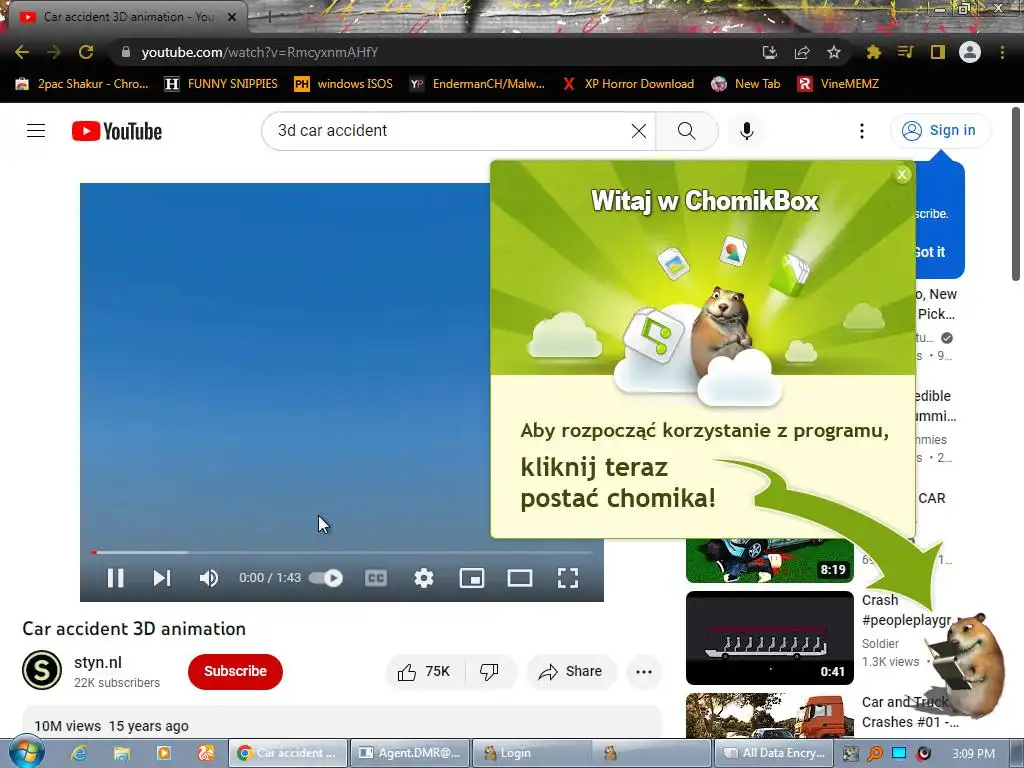The image size is (1024, 768).
Task: Like the video (75K)
Action: point(425,671)
